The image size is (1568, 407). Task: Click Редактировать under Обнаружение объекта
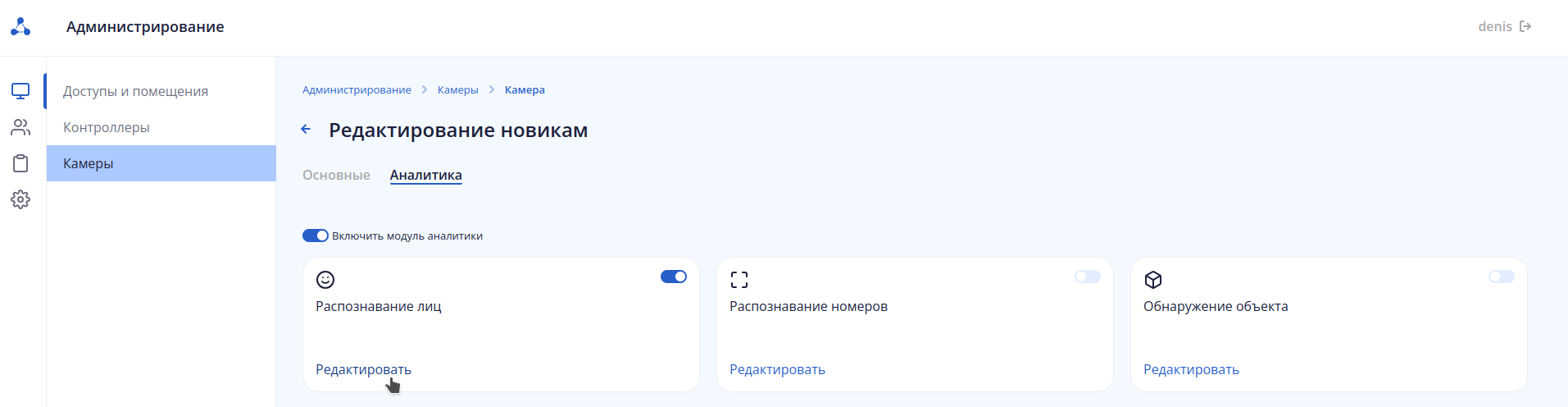coord(1191,369)
